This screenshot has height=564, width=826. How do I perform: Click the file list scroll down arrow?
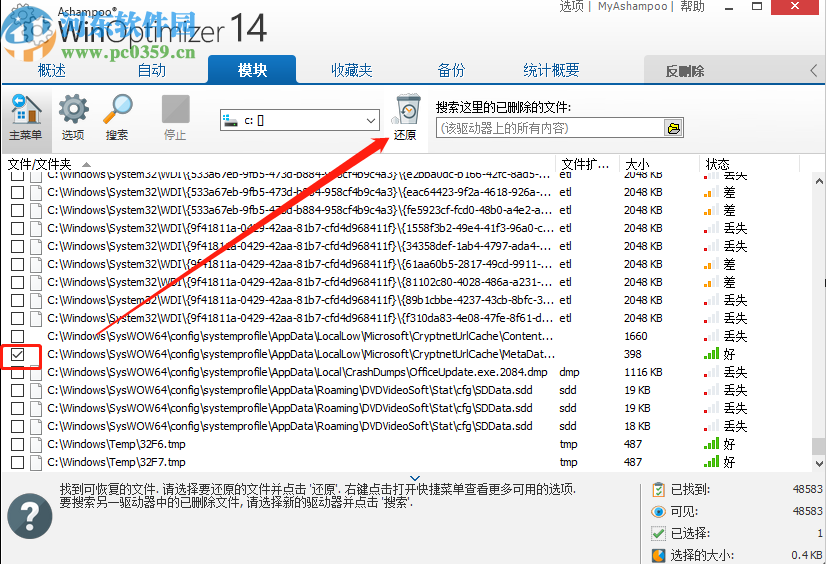tap(819, 463)
